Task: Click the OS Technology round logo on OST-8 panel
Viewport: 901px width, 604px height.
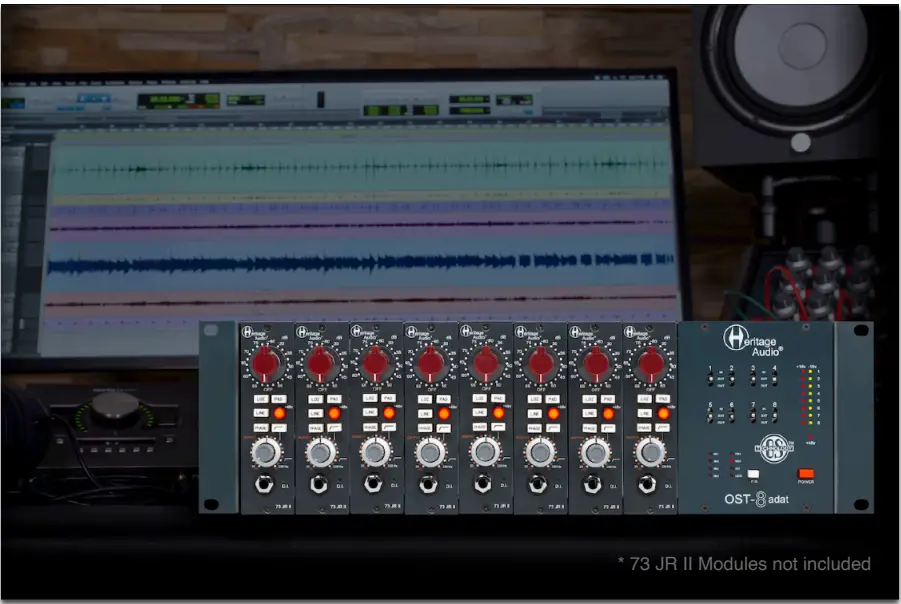Action: coord(773,449)
